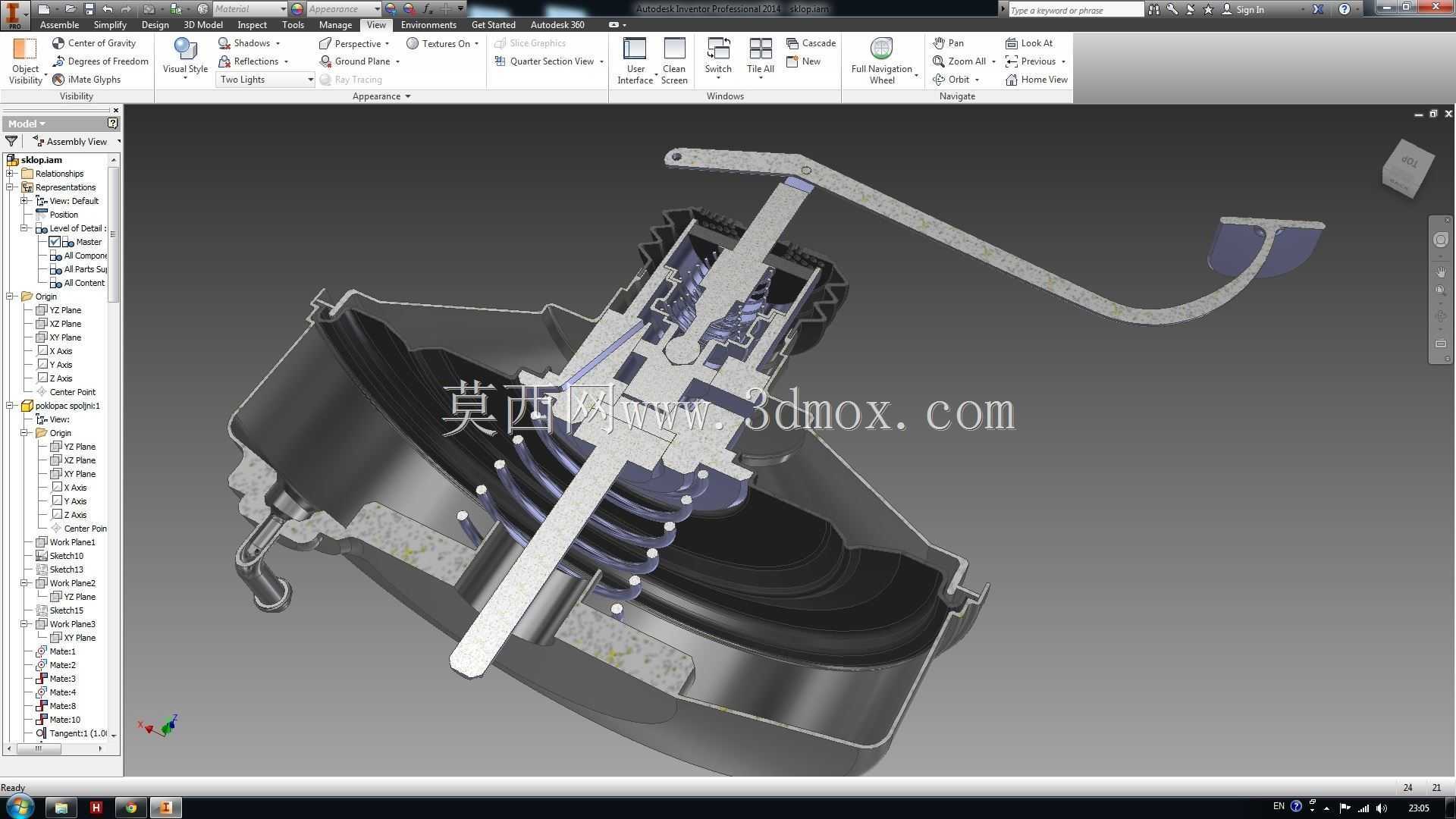Click the taskbar volume icon
Image resolution: width=1456 pixels, height=819 pixels.
pyautogui.click(x=1380, y=808)
